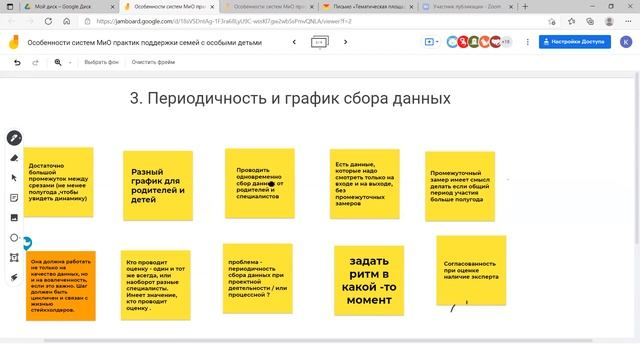Show the +18 additional collaborators
The height and width of the screenshot is (360, 640).
point(506,42)
